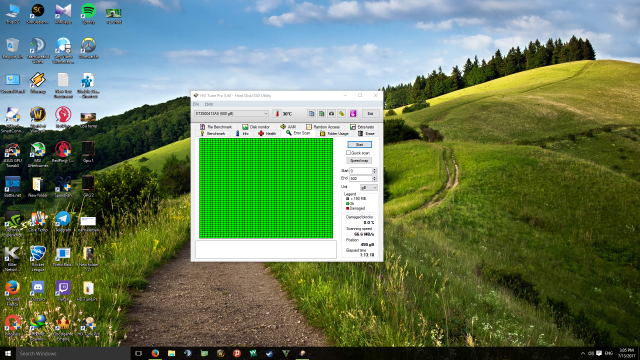Click the Steam icon on the taskbar
This screenshot has height=360, width=640.
[269, 353]
